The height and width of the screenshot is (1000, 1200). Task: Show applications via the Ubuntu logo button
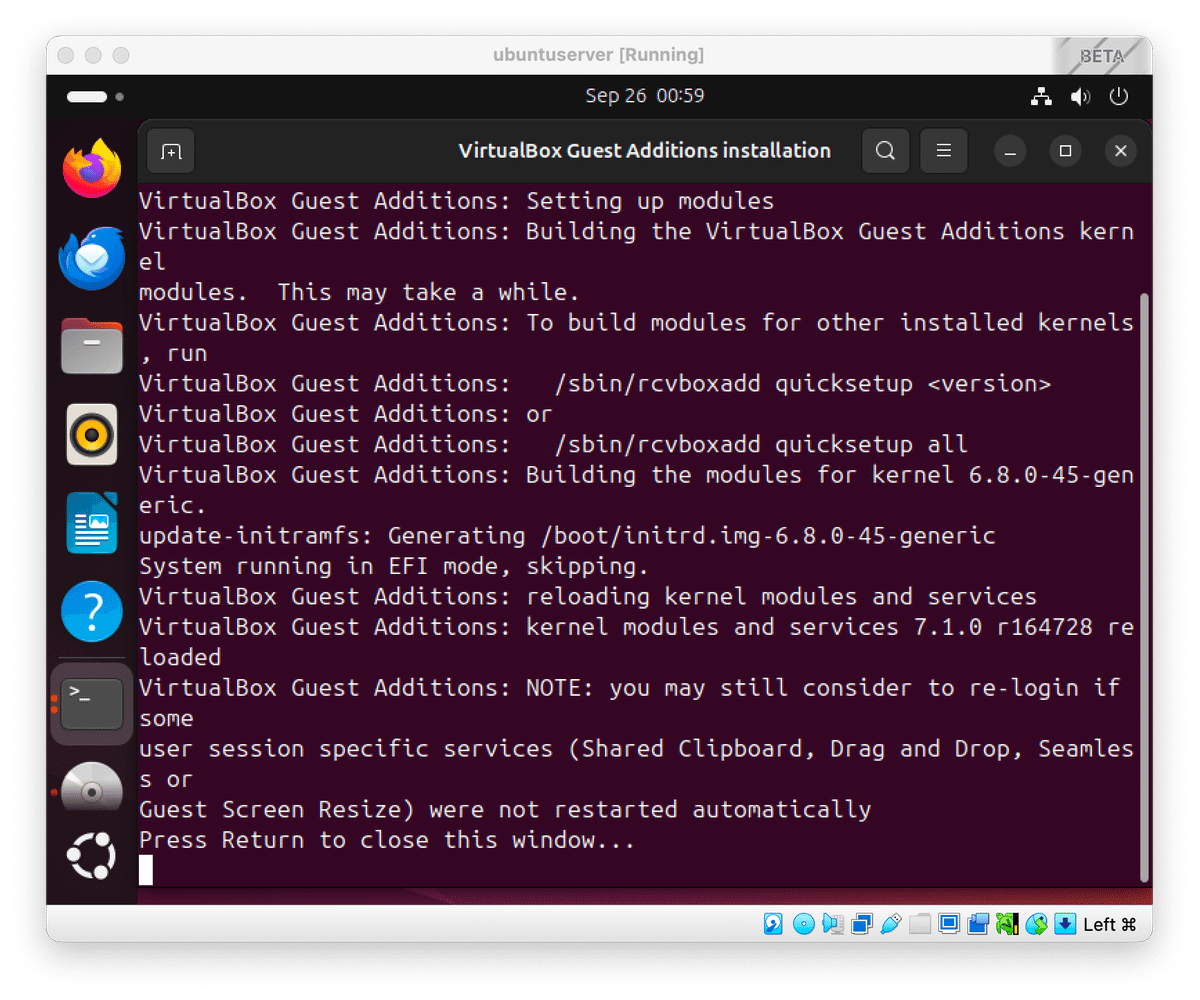click(92, 855)
